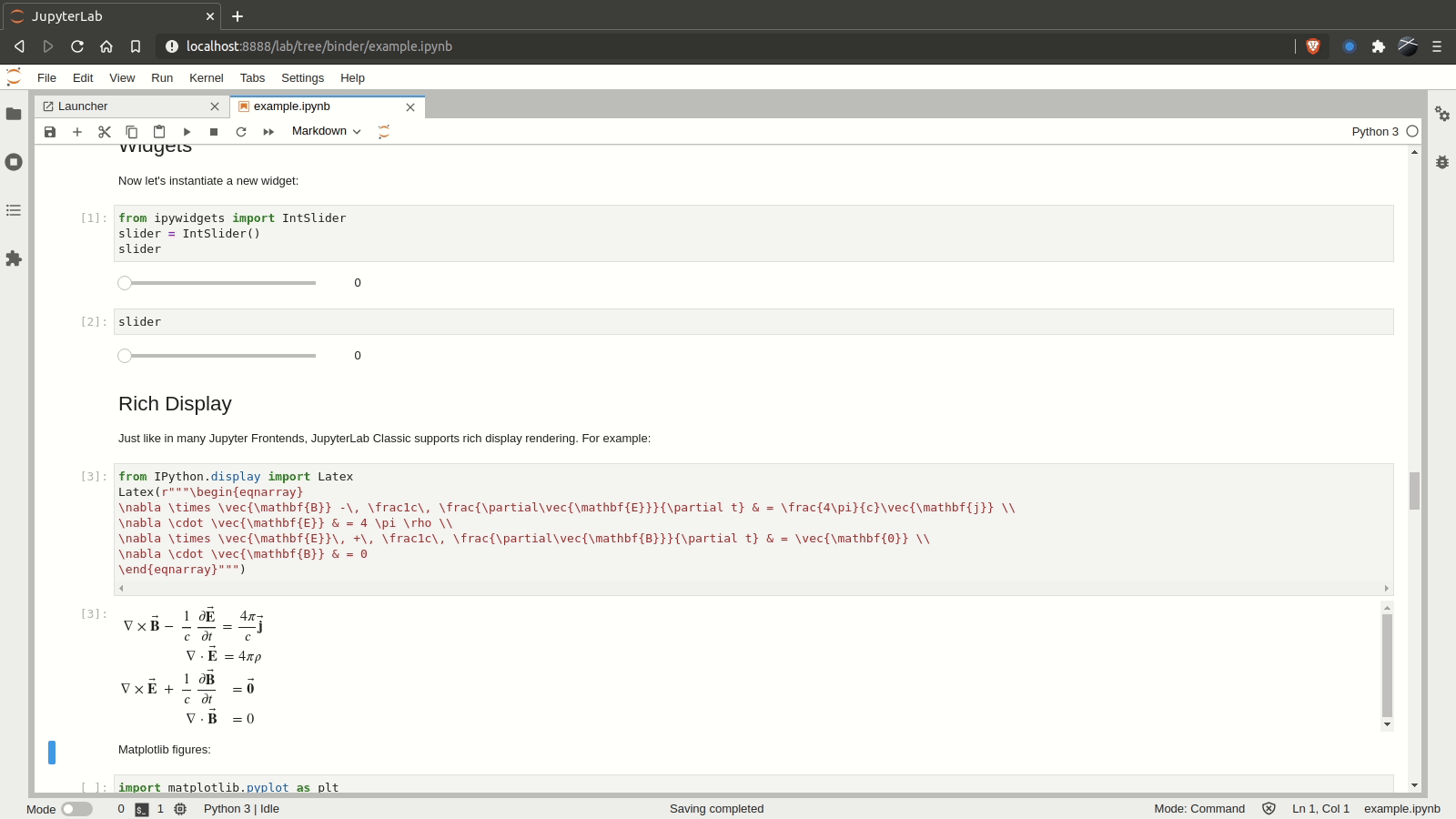
Task: Click into the 'slider' code cell [2]
Action: (753, 322)
